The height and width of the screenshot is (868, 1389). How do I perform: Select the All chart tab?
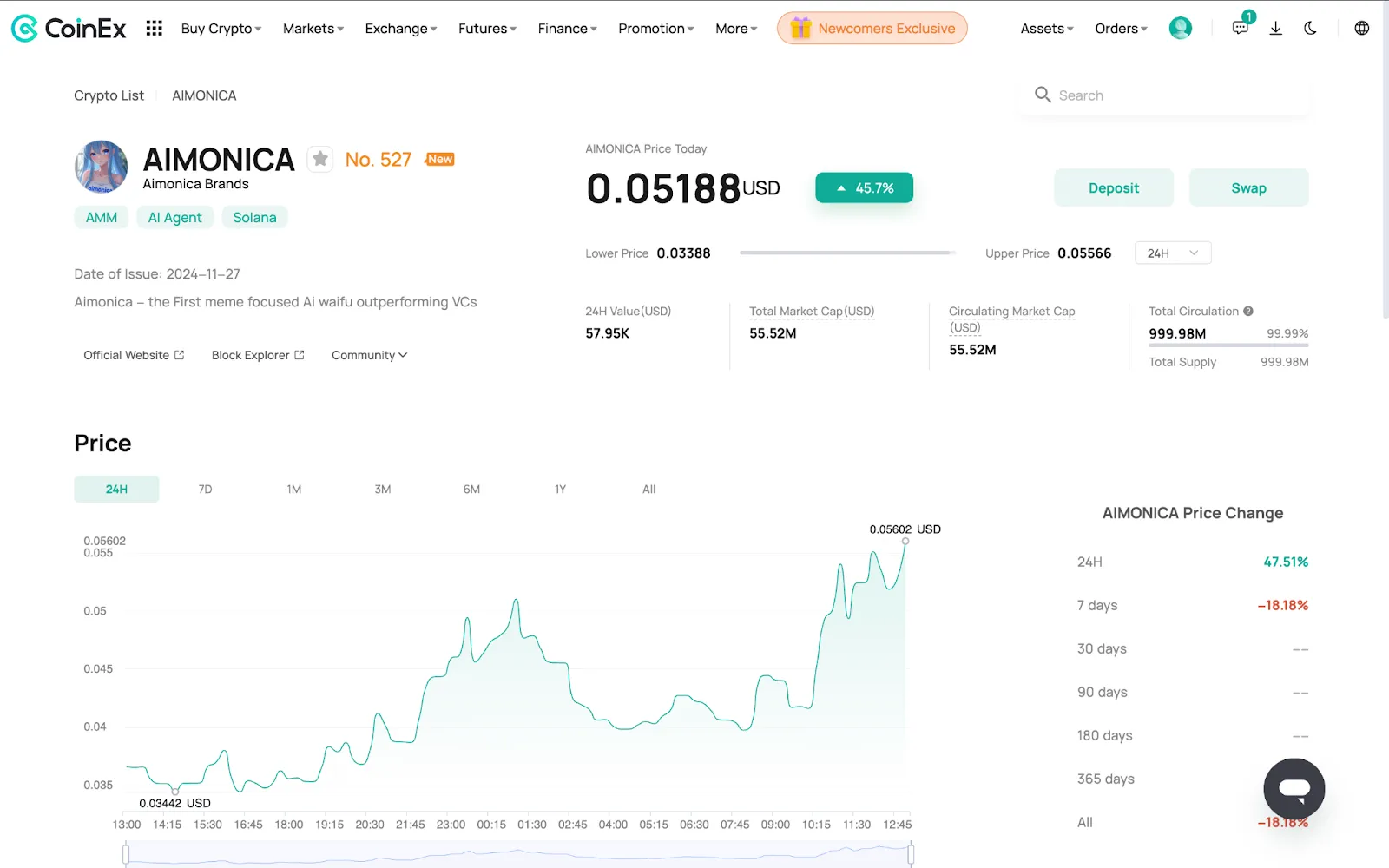pyautogui.click(x=648, y=489)
